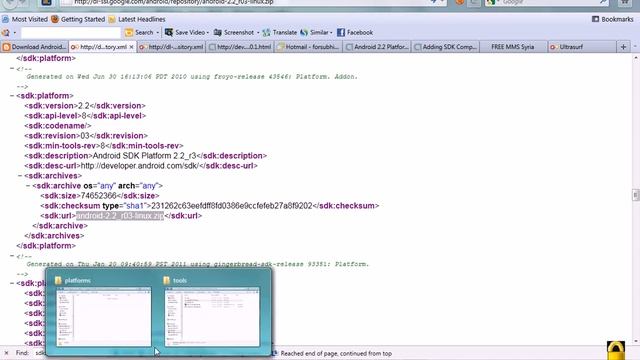Screen dimensions: 640x360
Task: Click the toolbar logo icon left of search box
Action: click(6, 33)
